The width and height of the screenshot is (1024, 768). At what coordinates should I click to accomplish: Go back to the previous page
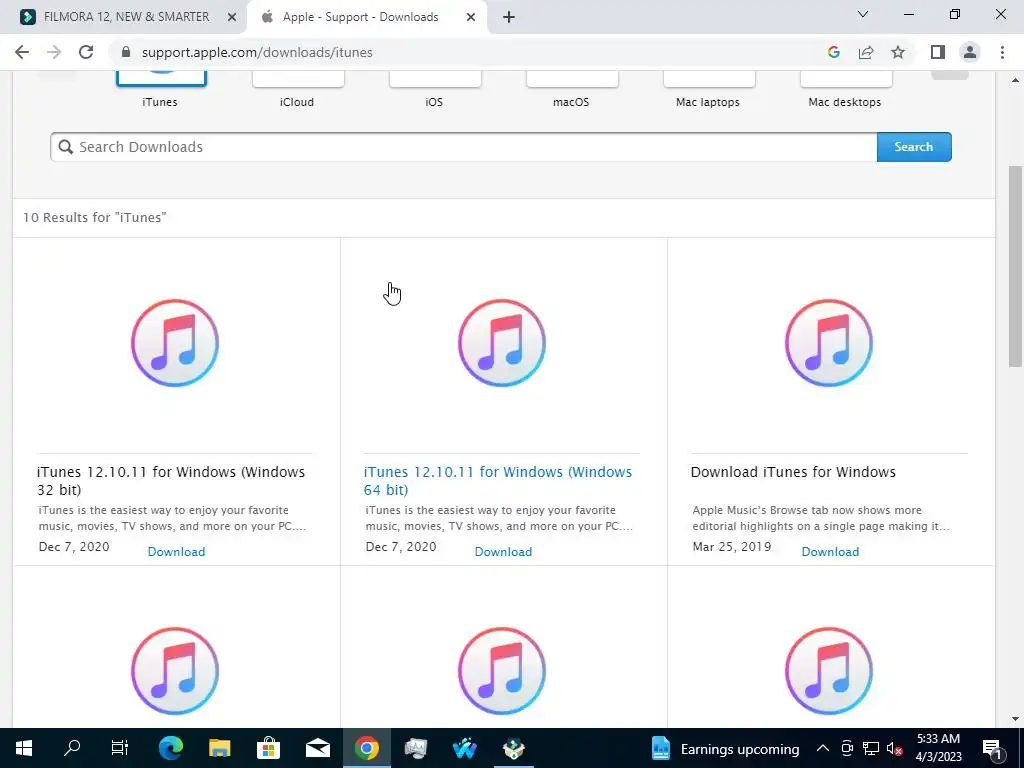22,52
